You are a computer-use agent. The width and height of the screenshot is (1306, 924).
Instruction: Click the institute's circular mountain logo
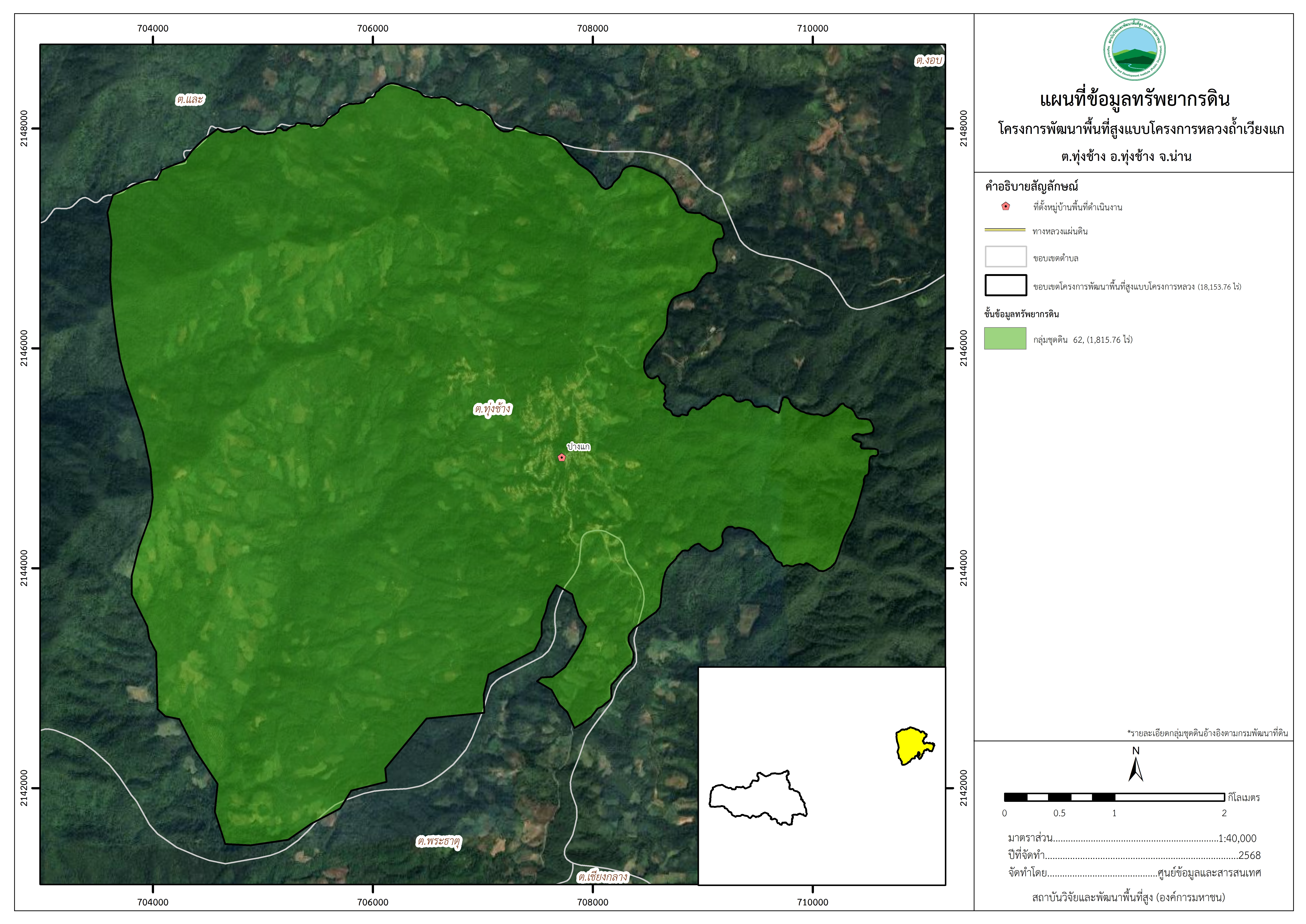tap(1134, 50)
